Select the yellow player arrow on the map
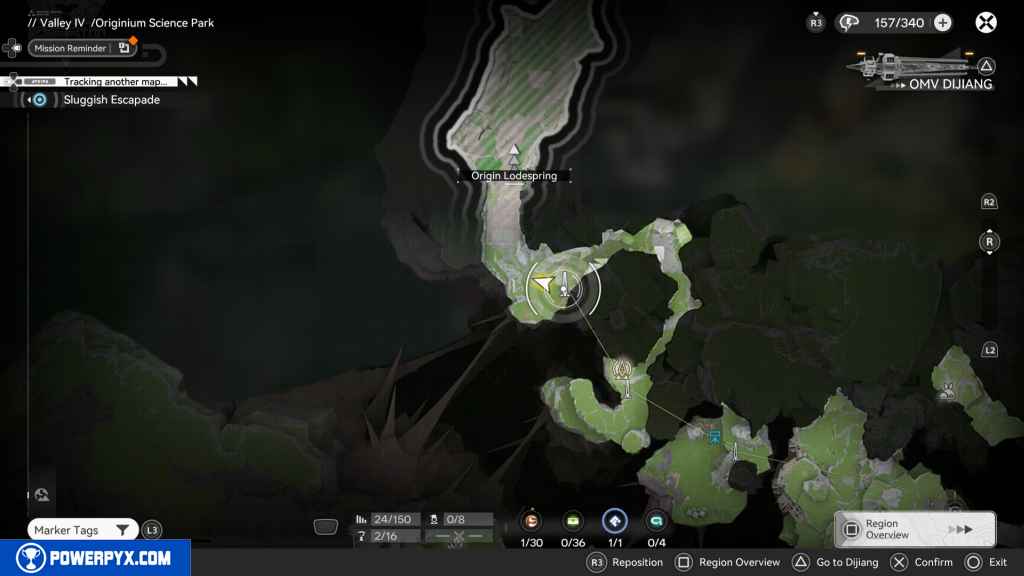 pyautogui.click(x=542, y=285)
